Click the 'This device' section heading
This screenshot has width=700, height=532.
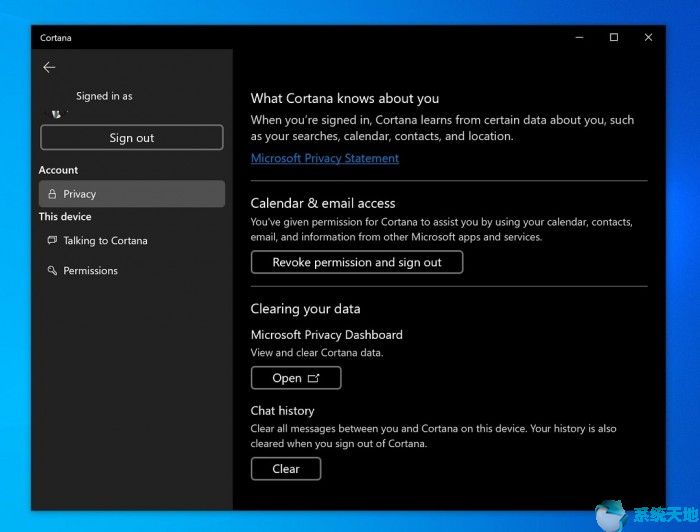(x=65, y=216)
